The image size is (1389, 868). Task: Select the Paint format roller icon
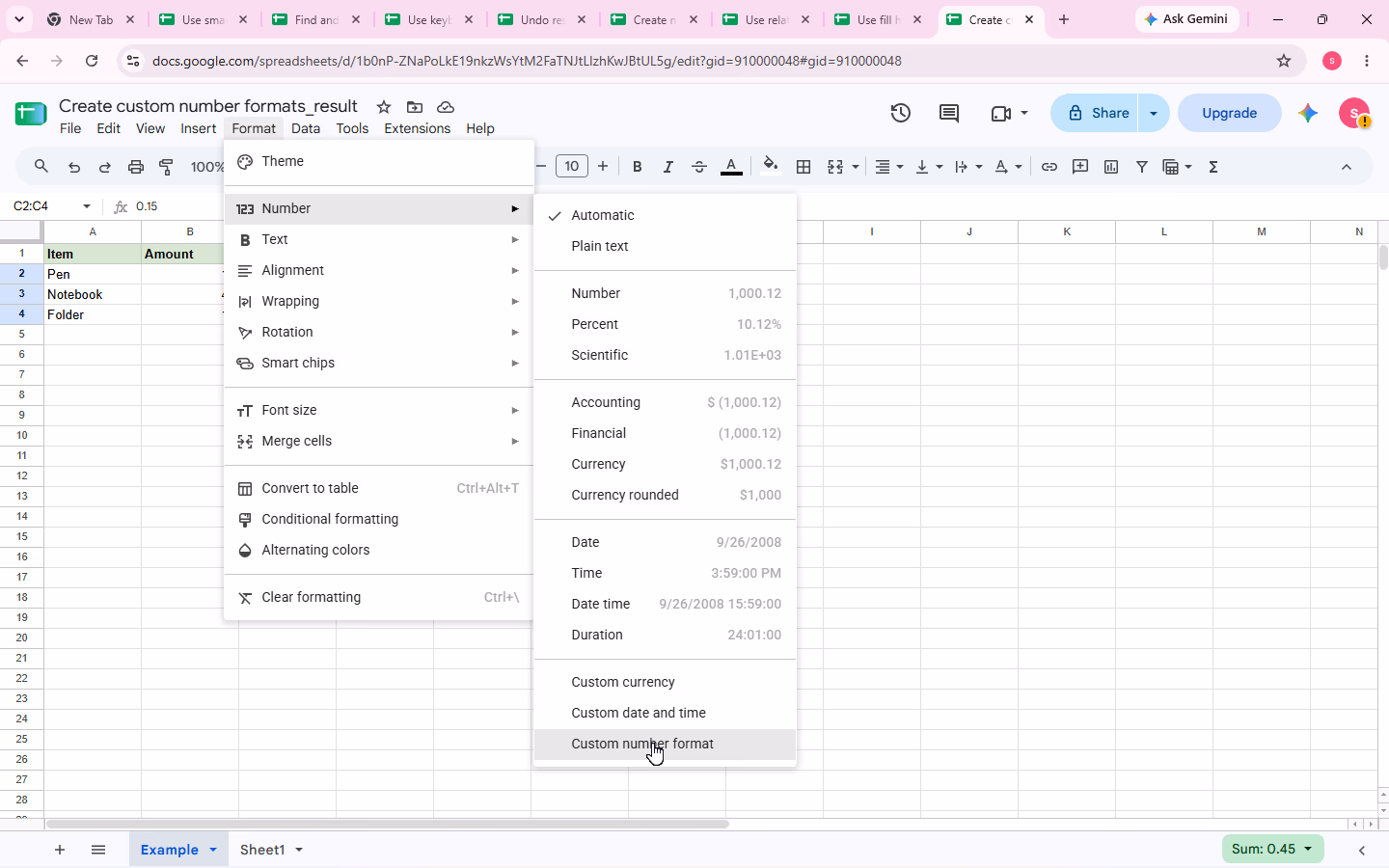(x=167, y=167)
